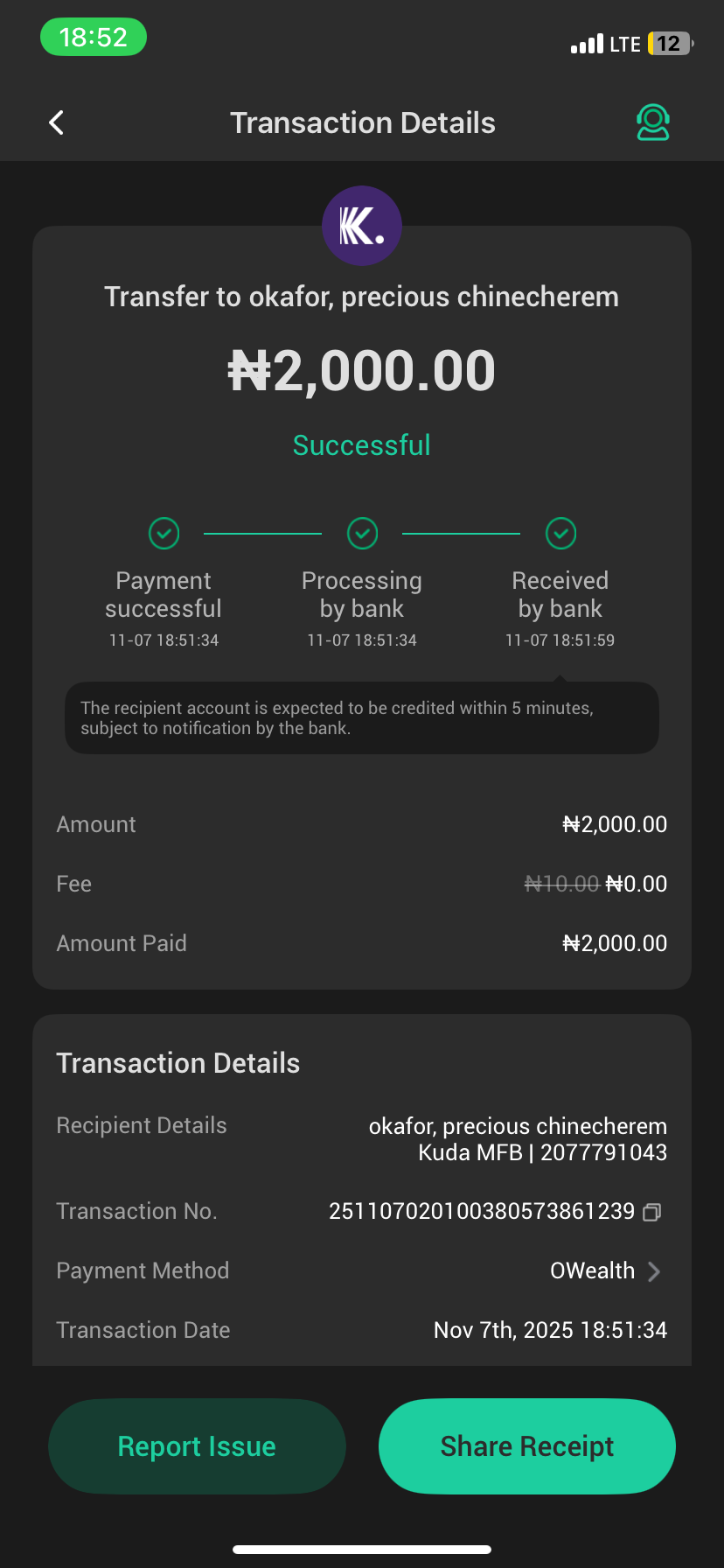
Task: Expand OWealth payment method chevron
Action: coord(654,1271)
